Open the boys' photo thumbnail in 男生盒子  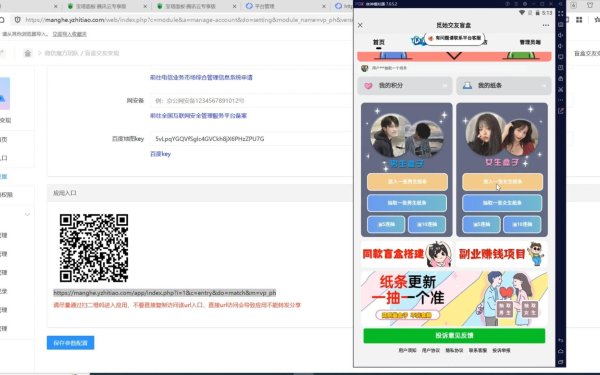(407, 136)
